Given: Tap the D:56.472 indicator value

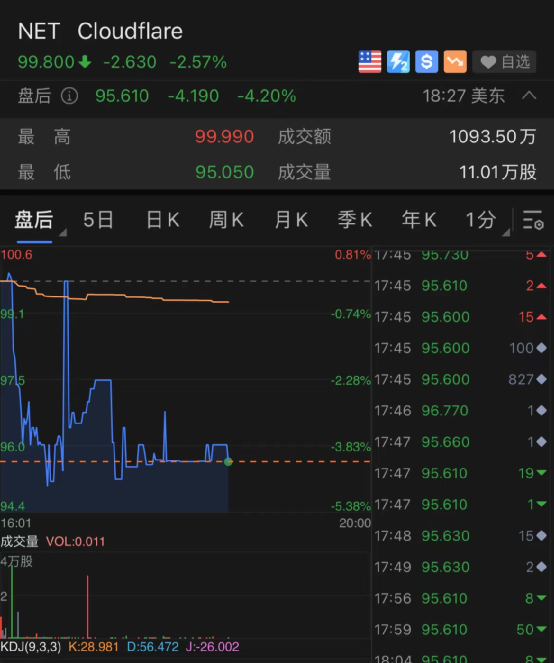Looking at the screenshot, I should (x=152, y=647).
